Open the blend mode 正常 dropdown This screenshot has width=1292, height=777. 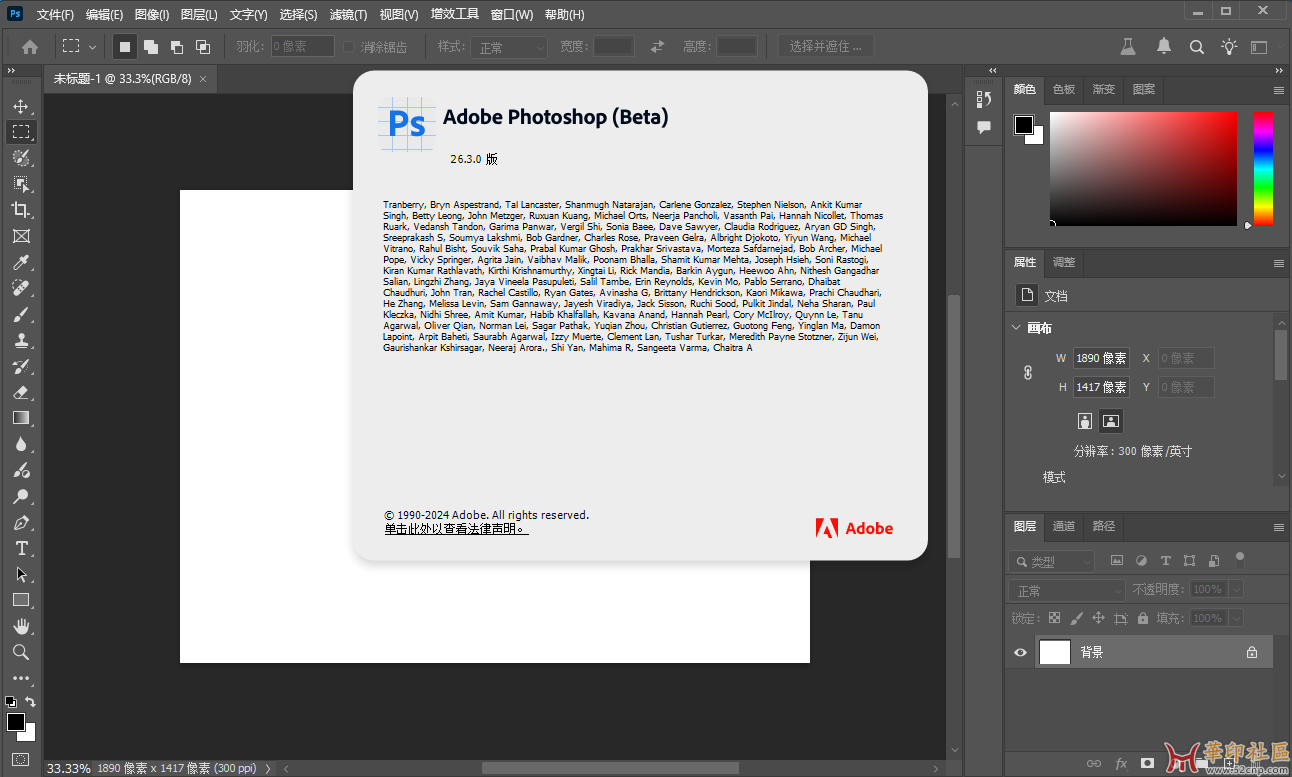[1067, 590]
